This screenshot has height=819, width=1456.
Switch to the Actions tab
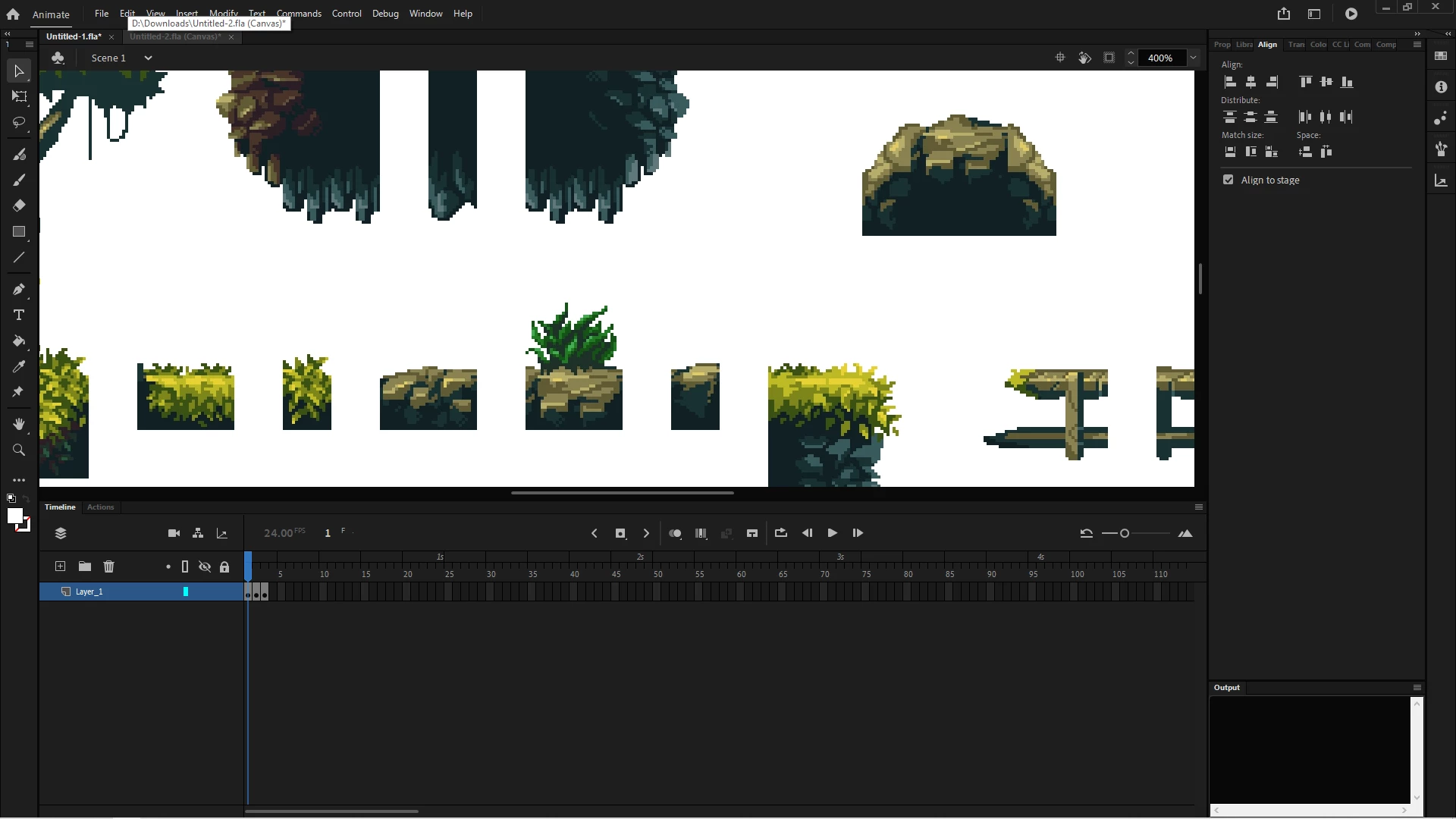(x=100, y=507)
